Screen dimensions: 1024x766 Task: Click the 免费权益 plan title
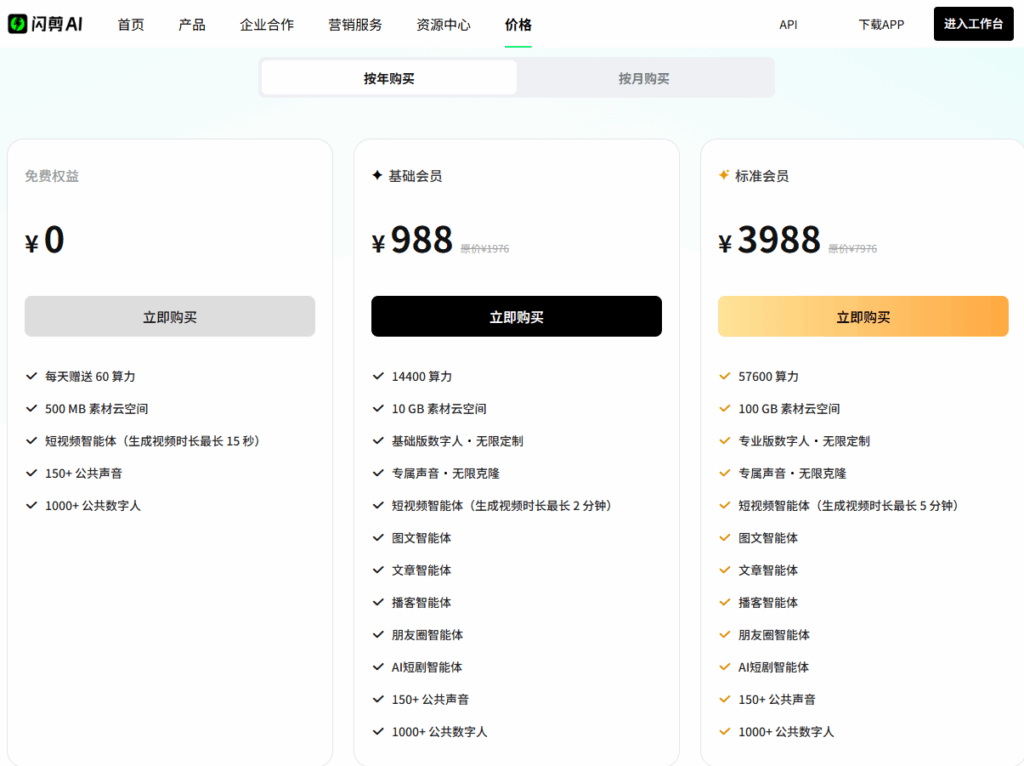52,176
